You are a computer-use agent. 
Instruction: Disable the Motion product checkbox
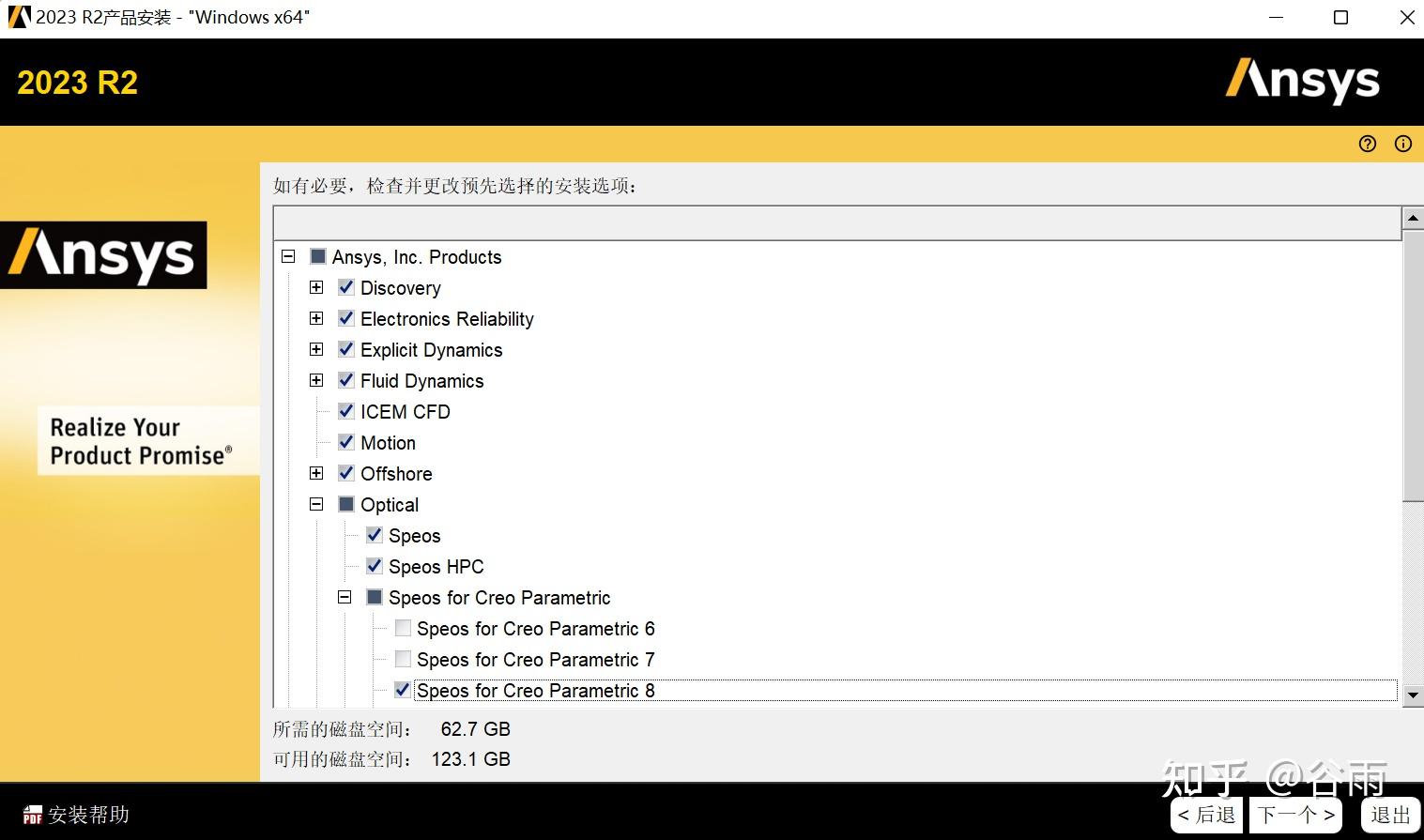pyautogui.click(x=345, y=441)
